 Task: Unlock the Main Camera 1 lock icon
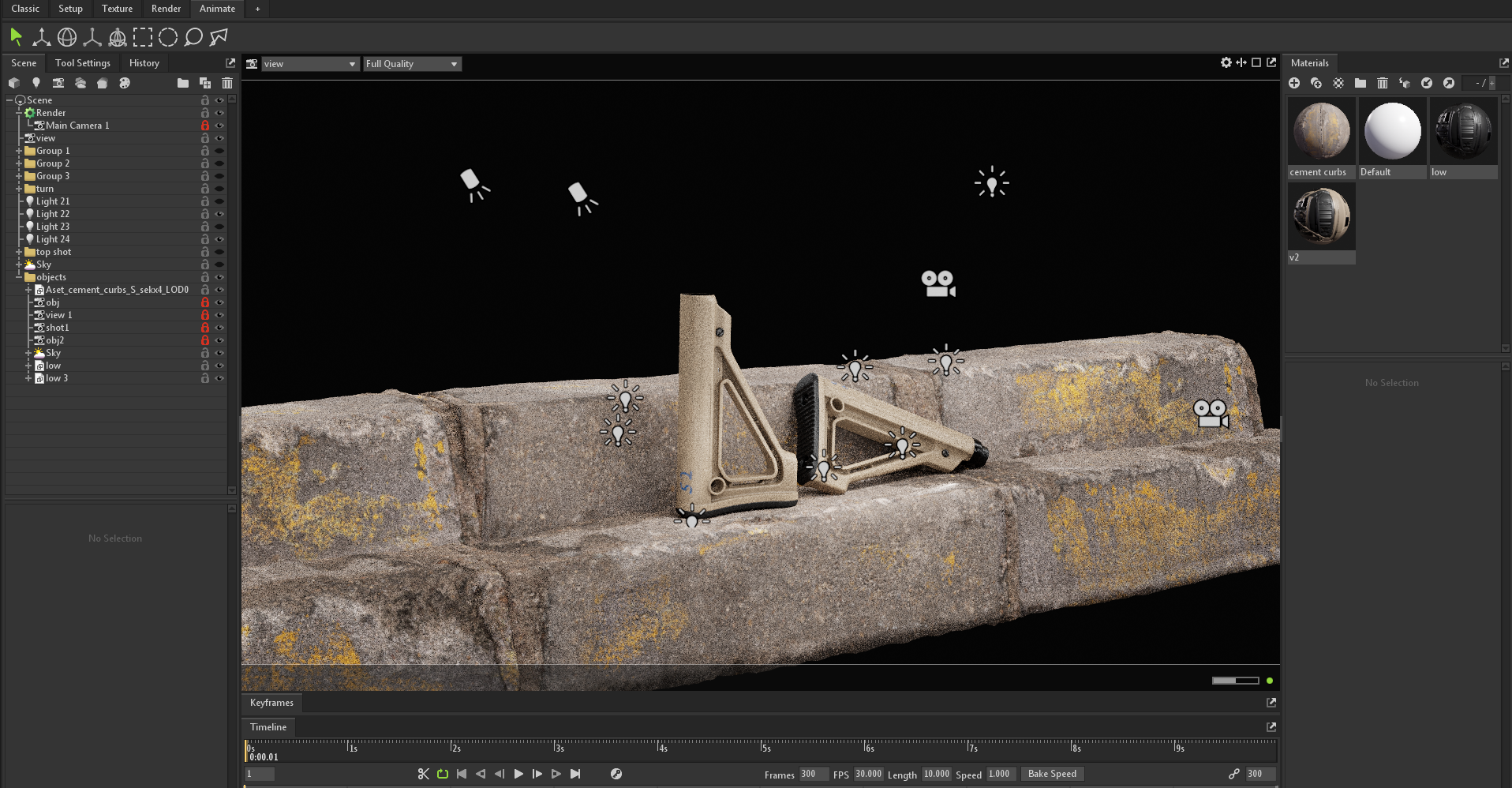coord(204,125)
